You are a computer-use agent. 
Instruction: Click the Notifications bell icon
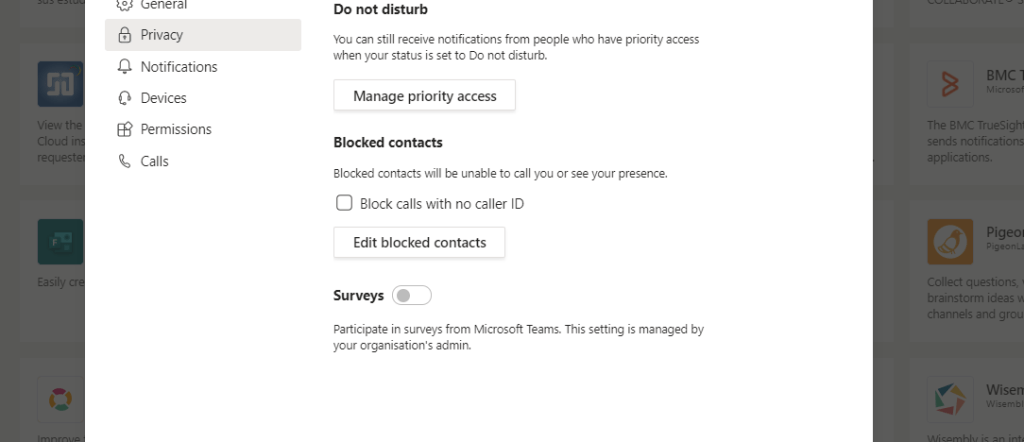point(124,67)
